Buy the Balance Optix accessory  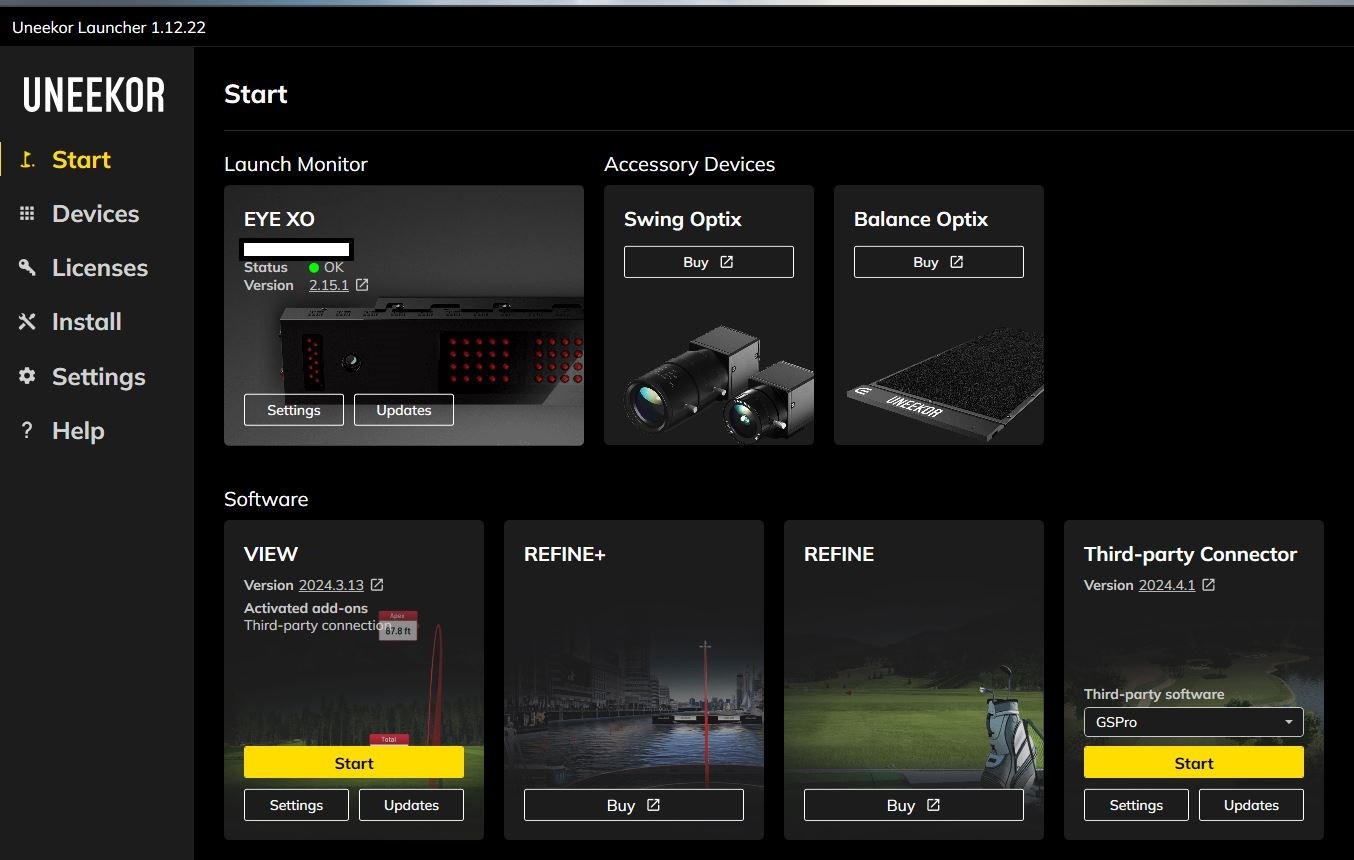click(x=939, y=262)
